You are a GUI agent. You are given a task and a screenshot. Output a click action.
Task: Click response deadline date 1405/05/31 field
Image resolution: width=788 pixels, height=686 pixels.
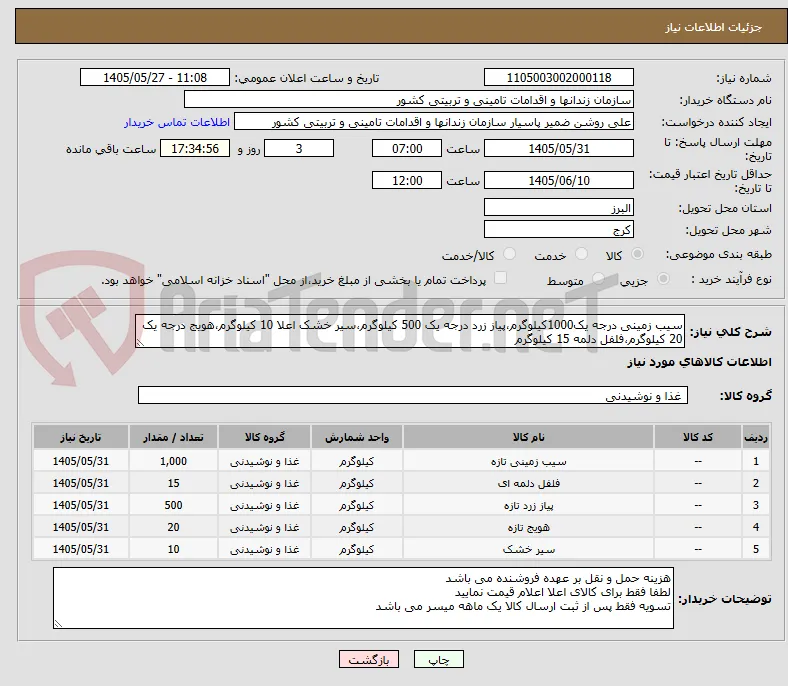(559, 148)
